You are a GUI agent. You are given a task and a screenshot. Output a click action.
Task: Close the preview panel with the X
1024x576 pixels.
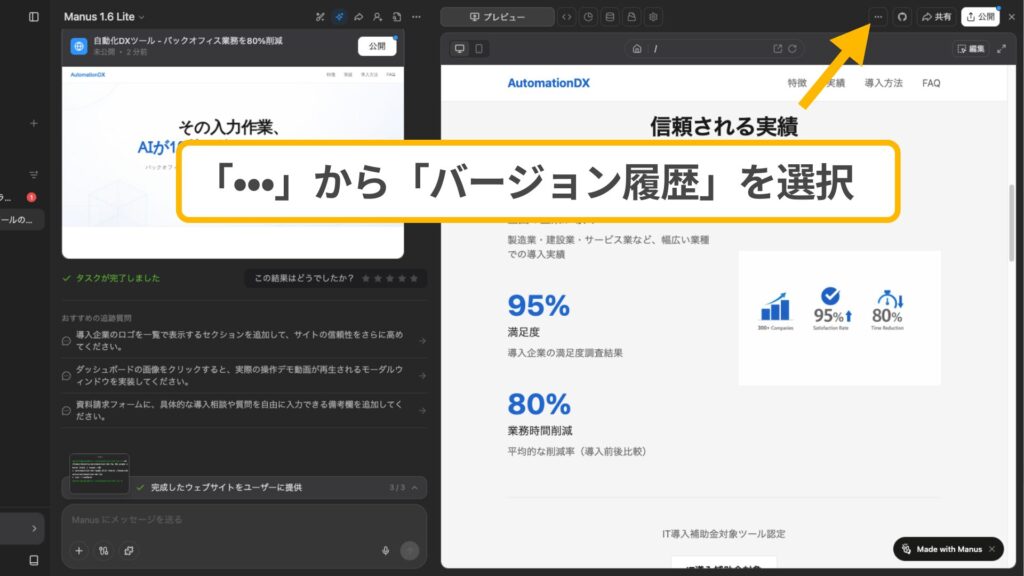click(1012, 17)
